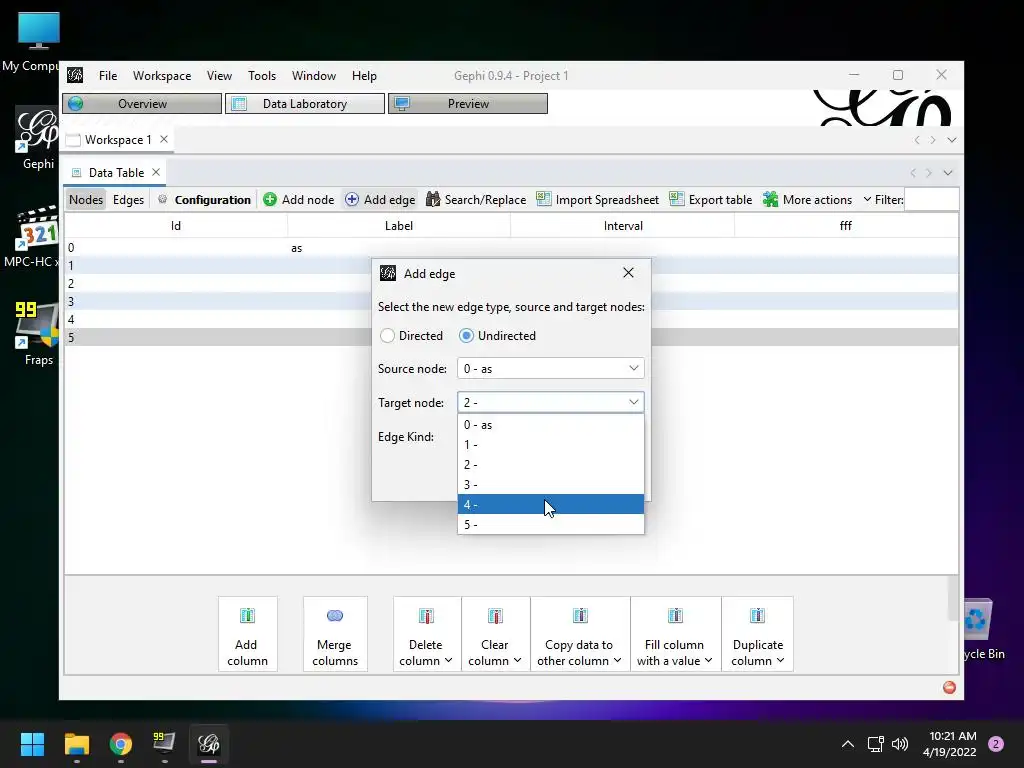
Task: Switch to the Preview perspective
Action: point(468,104)
